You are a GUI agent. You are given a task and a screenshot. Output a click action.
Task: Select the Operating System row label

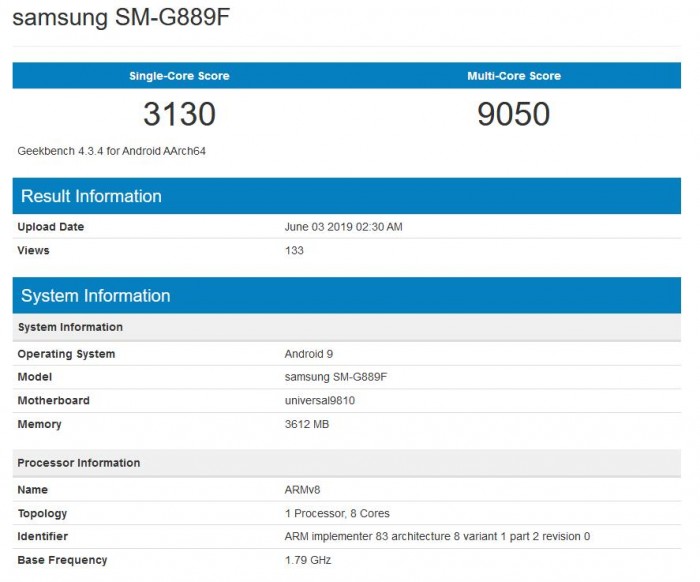click(x=66, y=354)
